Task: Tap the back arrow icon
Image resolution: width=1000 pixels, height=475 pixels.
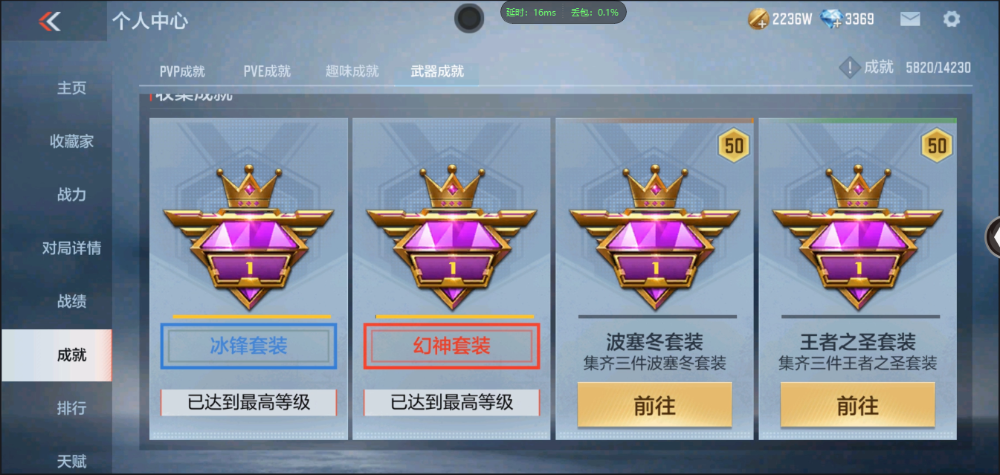Action: click(50, 21)
